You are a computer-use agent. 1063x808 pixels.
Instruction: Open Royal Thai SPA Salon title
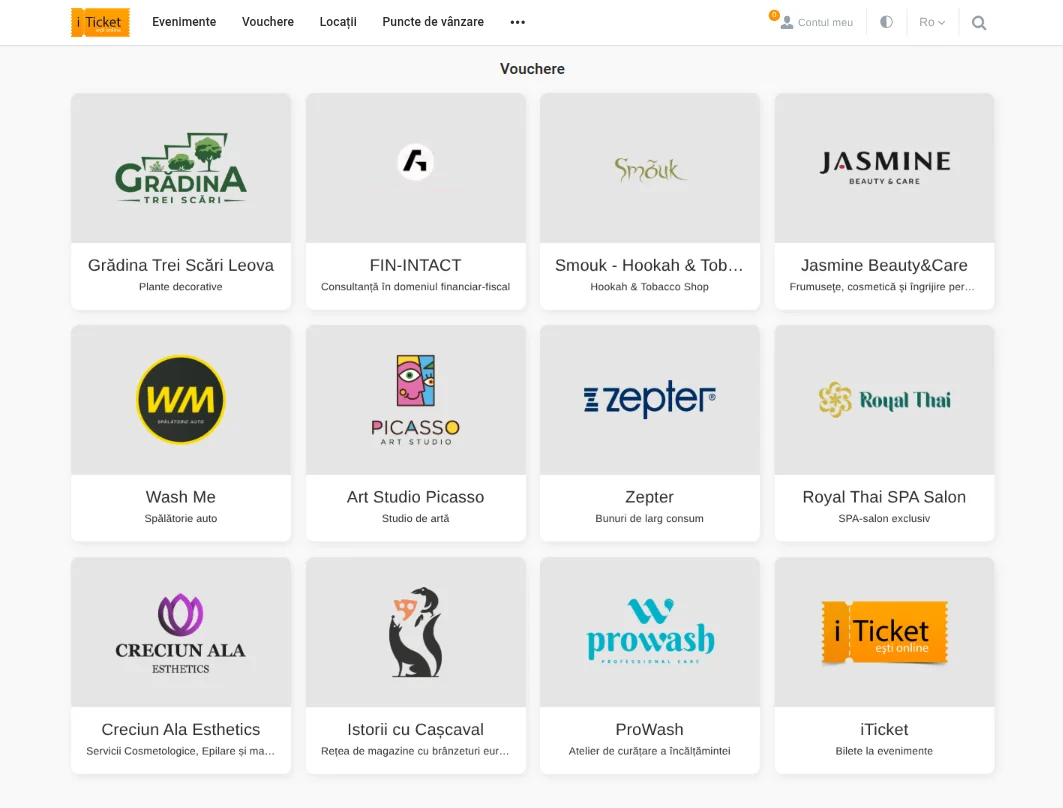(x=884, y=497)
